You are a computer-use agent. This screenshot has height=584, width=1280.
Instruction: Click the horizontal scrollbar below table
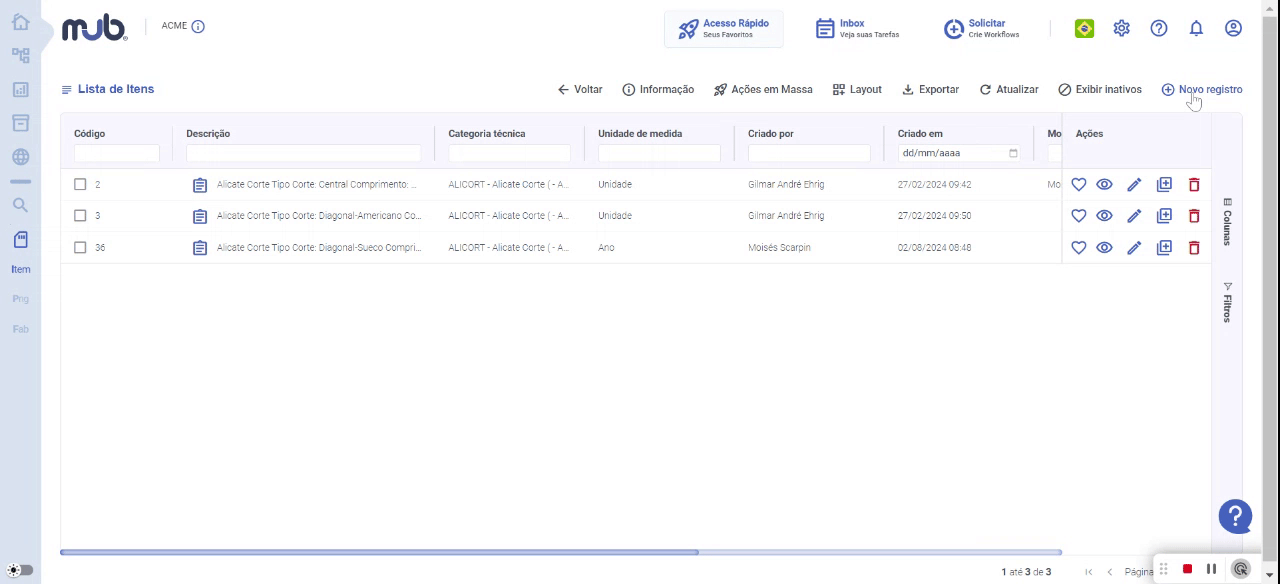pyautogui.click(x=379, y=552)
